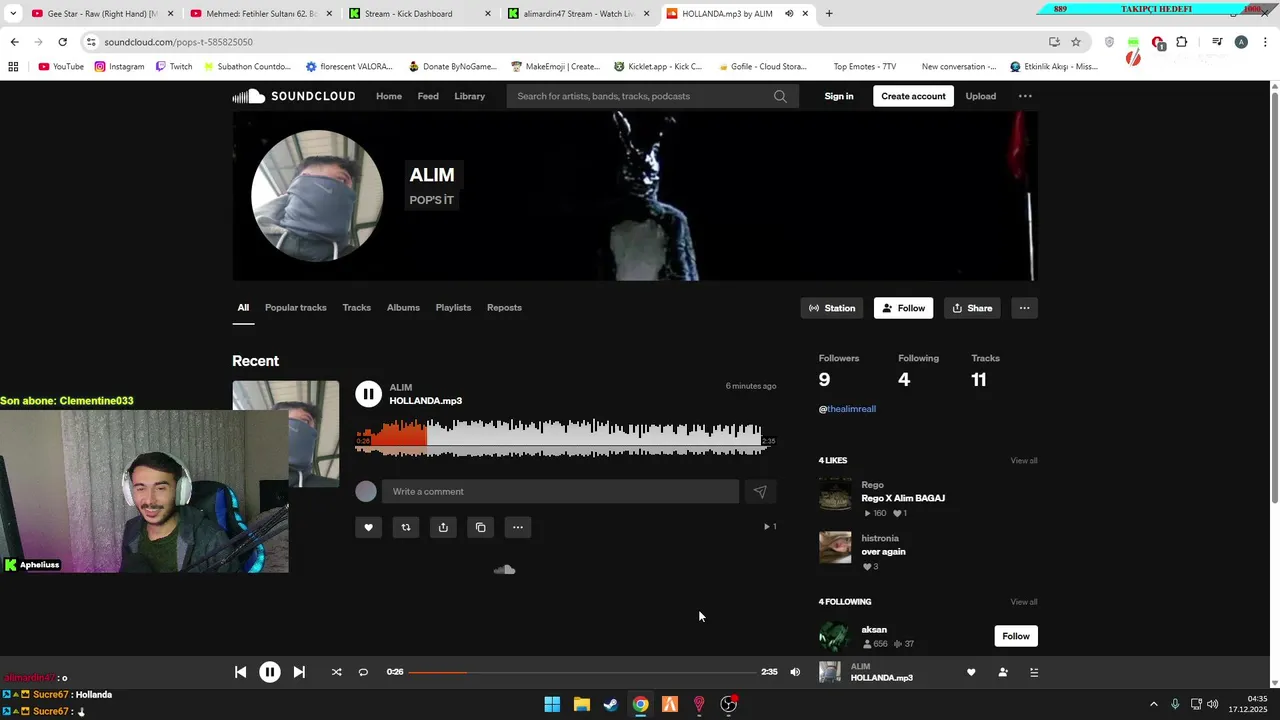Screen dimensions: 1280x720
Task: Open a new browser tab
Action: (x=829, y=14)
